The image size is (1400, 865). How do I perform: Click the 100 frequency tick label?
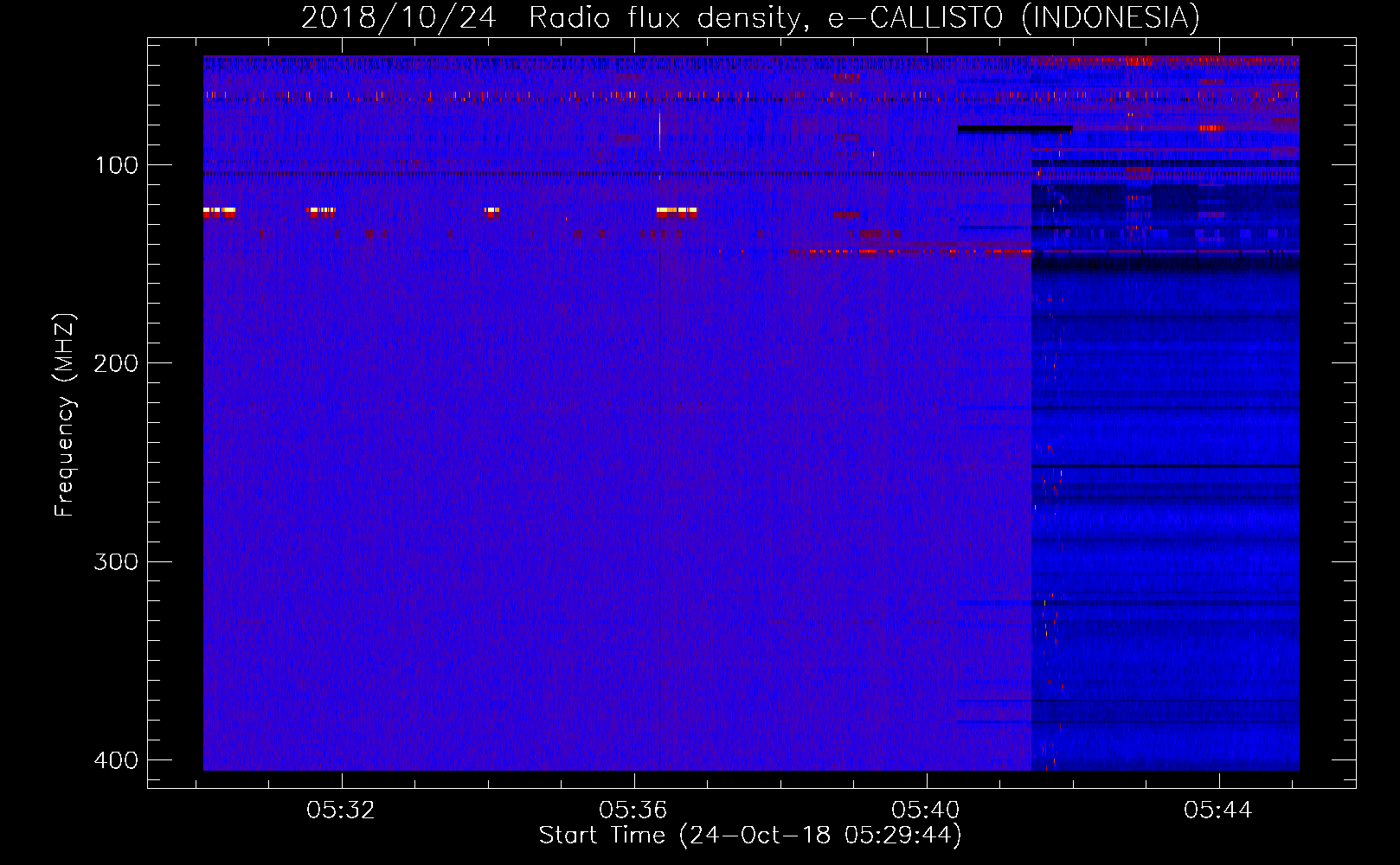pyautogui.click(x=117, y=165)
